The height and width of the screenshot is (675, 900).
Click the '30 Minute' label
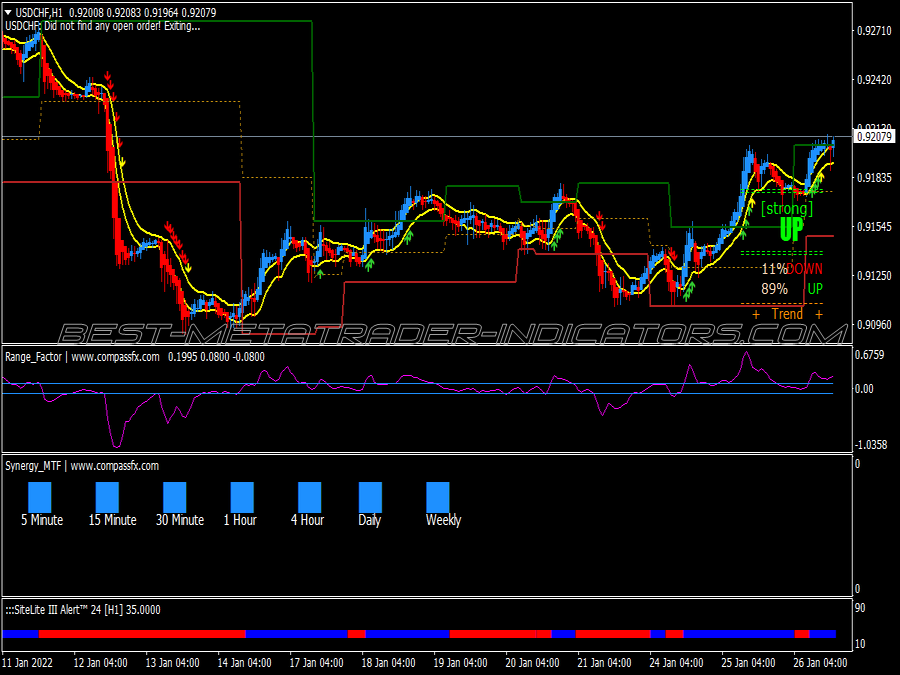coord(180,520)
